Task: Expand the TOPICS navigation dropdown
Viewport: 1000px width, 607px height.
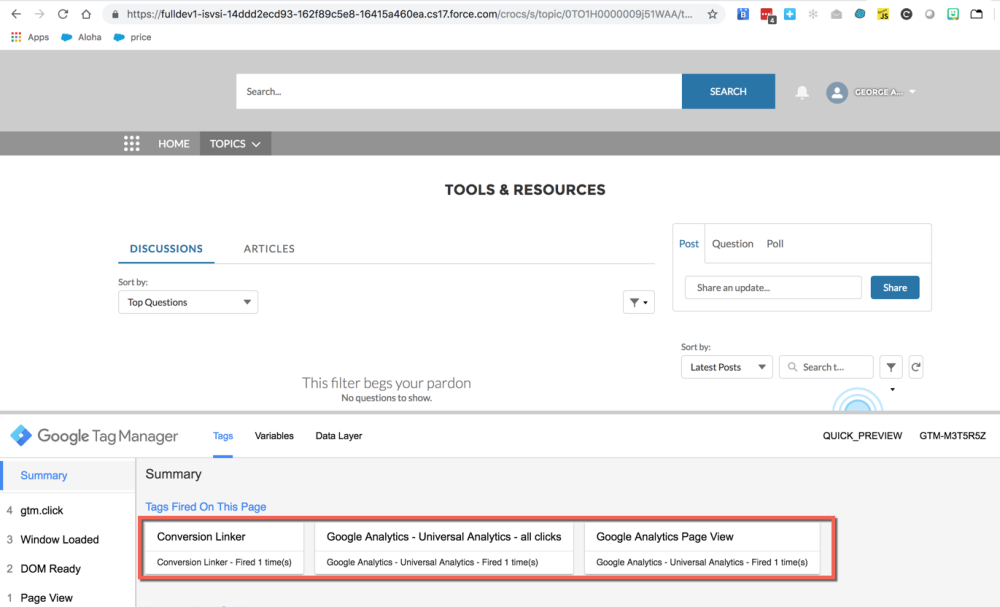Action: point(235,143)
